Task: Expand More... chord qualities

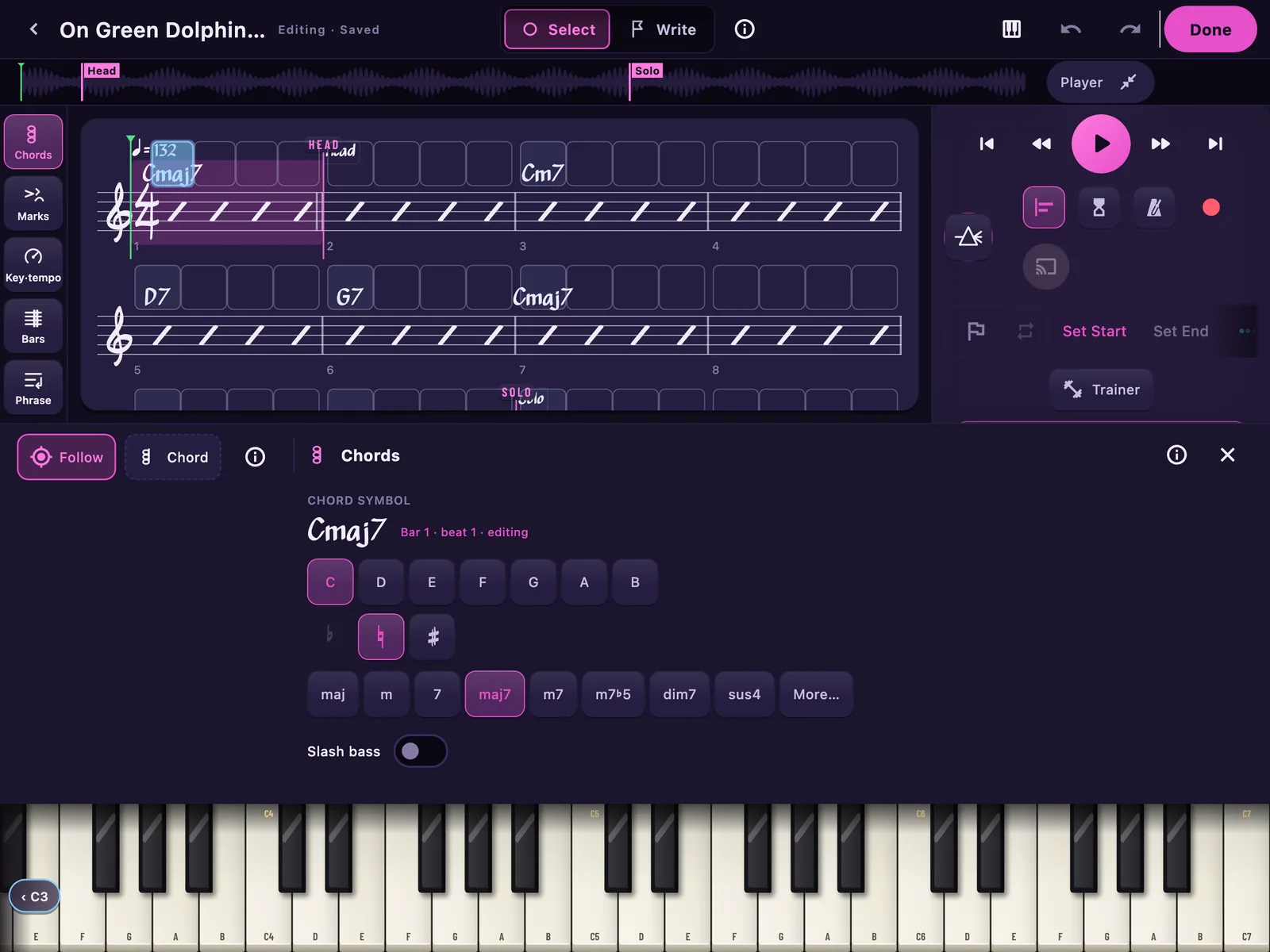Action: [816, 694]
